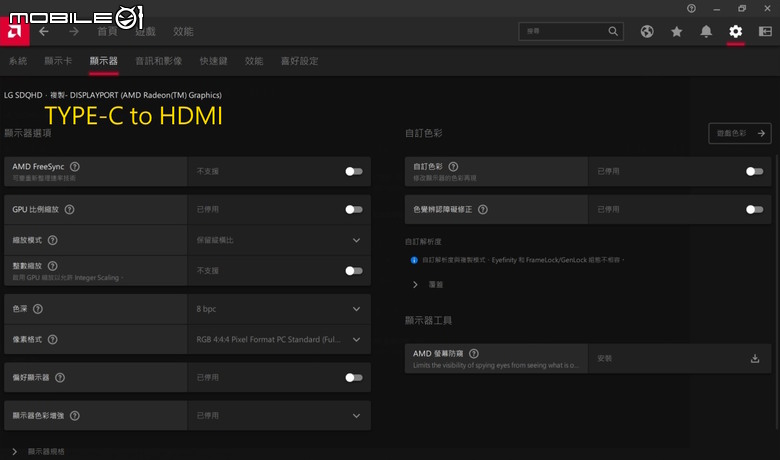
Task: Click the blue info icon under 自訂解析度
Action: click(x=414, y=260)
